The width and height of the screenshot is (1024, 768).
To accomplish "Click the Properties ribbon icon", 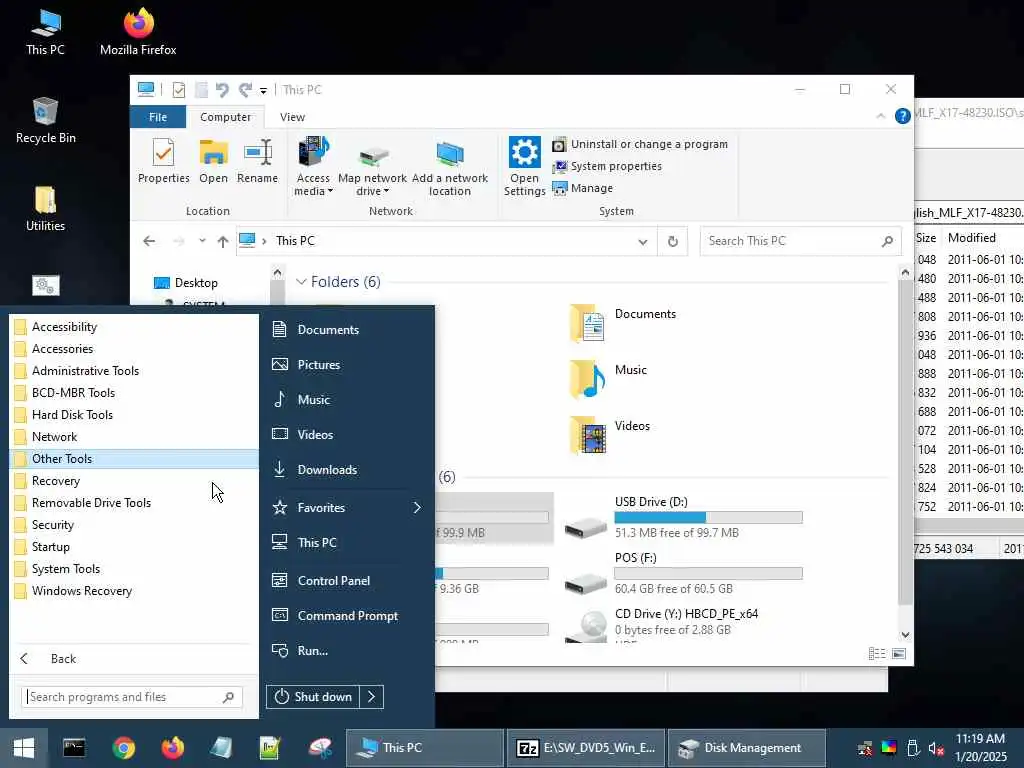I will pyautogui.click(x=163, y=161).
